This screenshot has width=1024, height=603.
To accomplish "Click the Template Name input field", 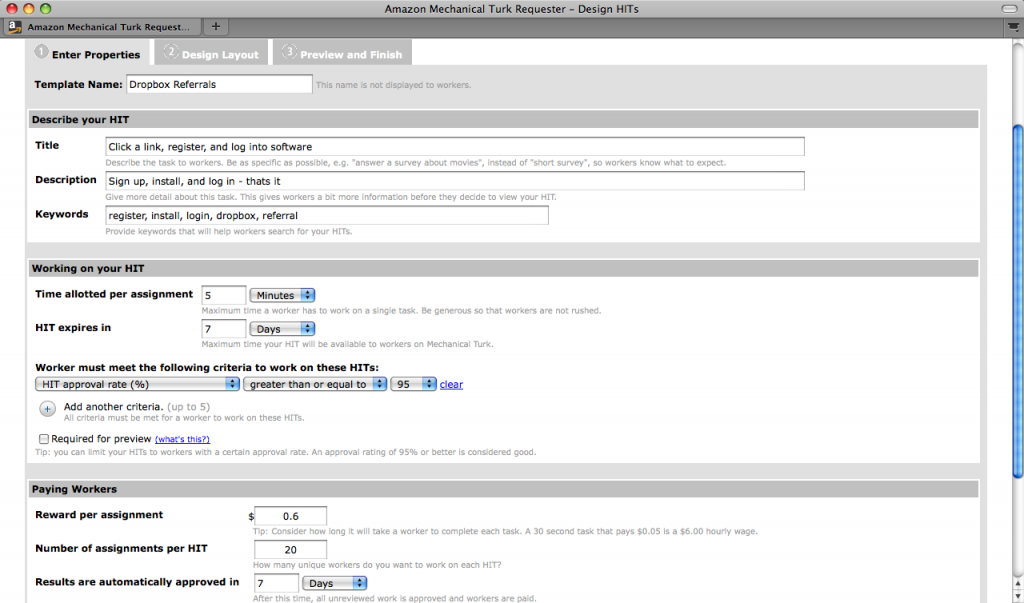I will tap(219, 84).
